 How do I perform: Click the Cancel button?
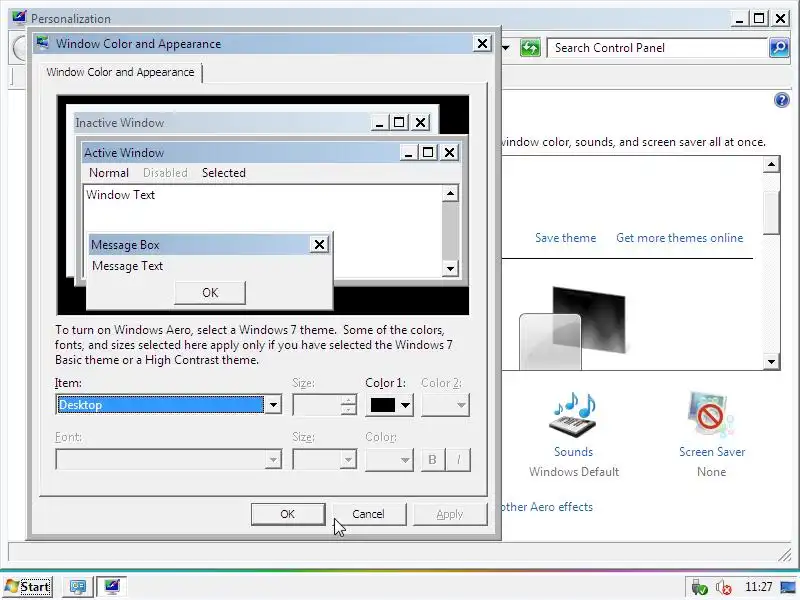tap(369, 514)
